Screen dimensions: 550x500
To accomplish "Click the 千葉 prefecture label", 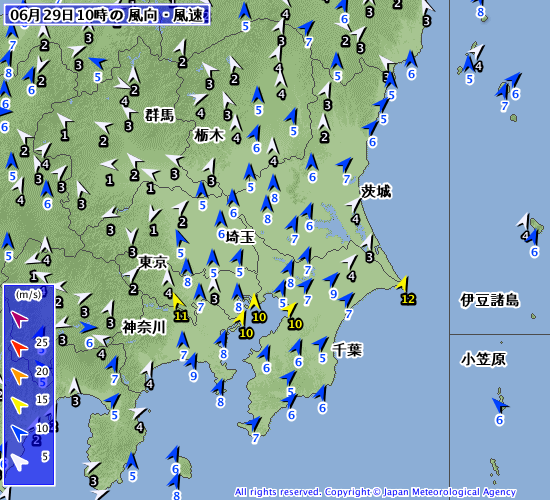I will 347,350.
